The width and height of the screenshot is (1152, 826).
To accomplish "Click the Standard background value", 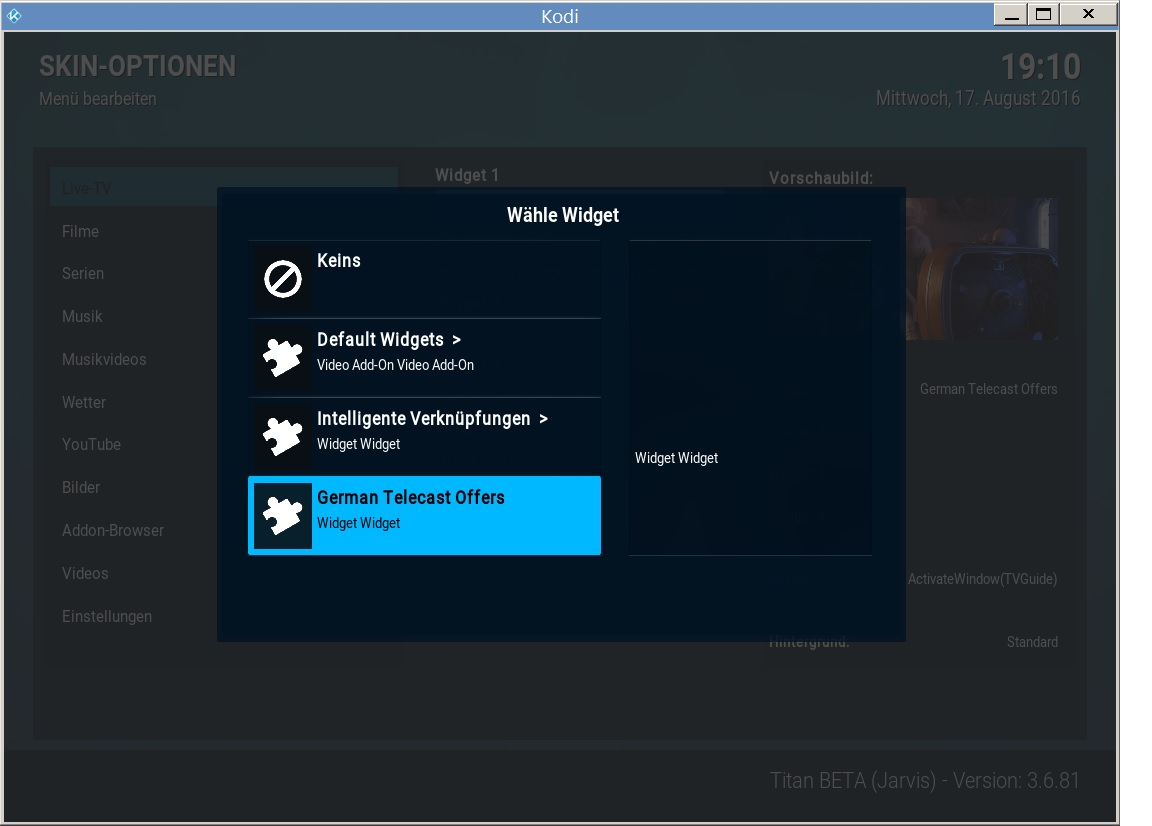I will point(1032,642).
